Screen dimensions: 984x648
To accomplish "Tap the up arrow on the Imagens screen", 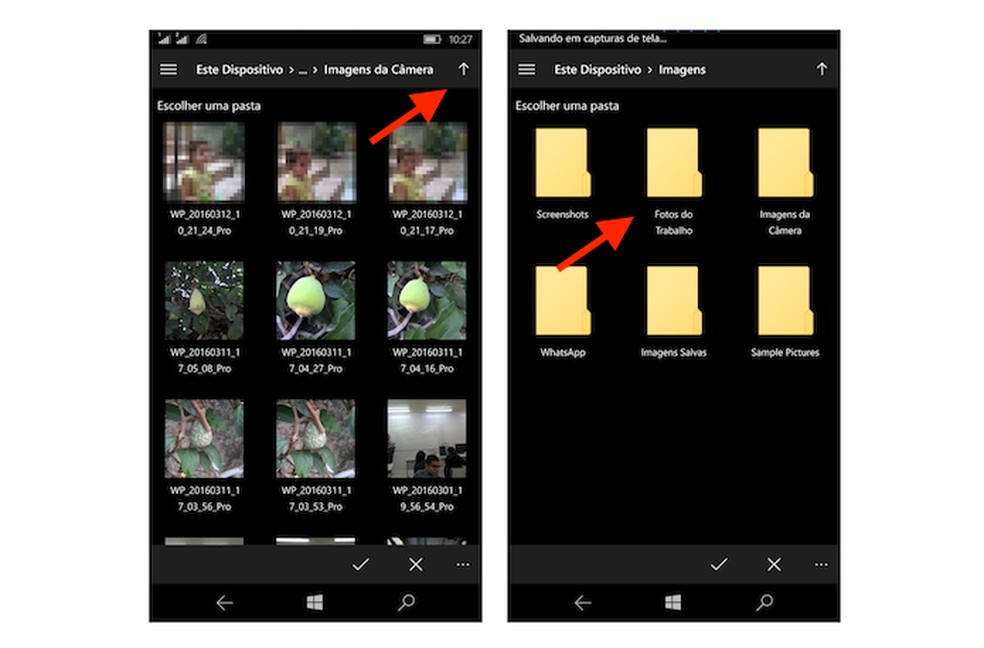I will (822, 69).
